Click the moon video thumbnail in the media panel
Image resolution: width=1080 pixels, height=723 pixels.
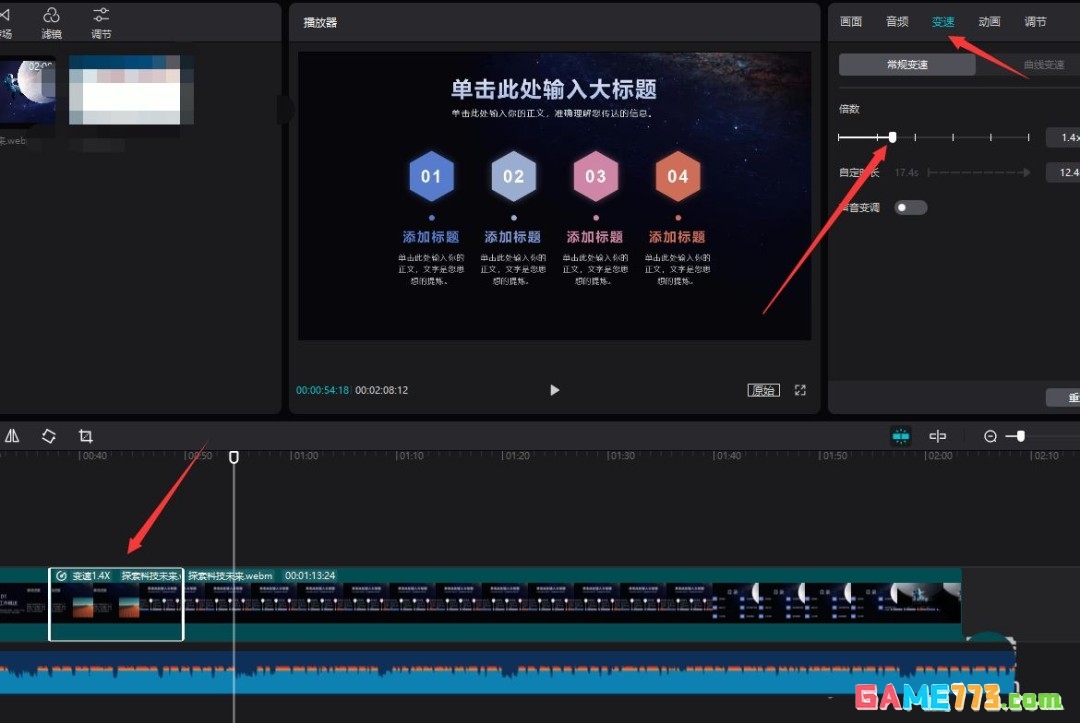[28, 90]
